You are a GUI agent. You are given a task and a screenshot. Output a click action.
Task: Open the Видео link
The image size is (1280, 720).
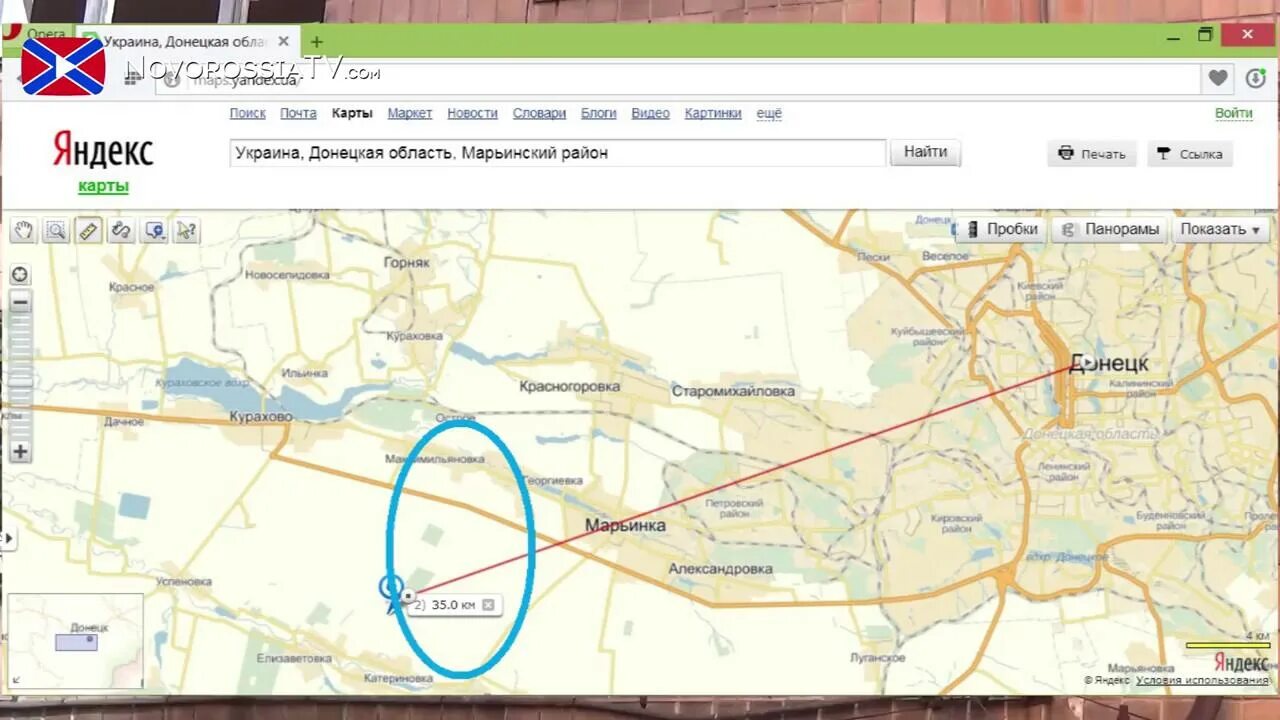point(650,113)
